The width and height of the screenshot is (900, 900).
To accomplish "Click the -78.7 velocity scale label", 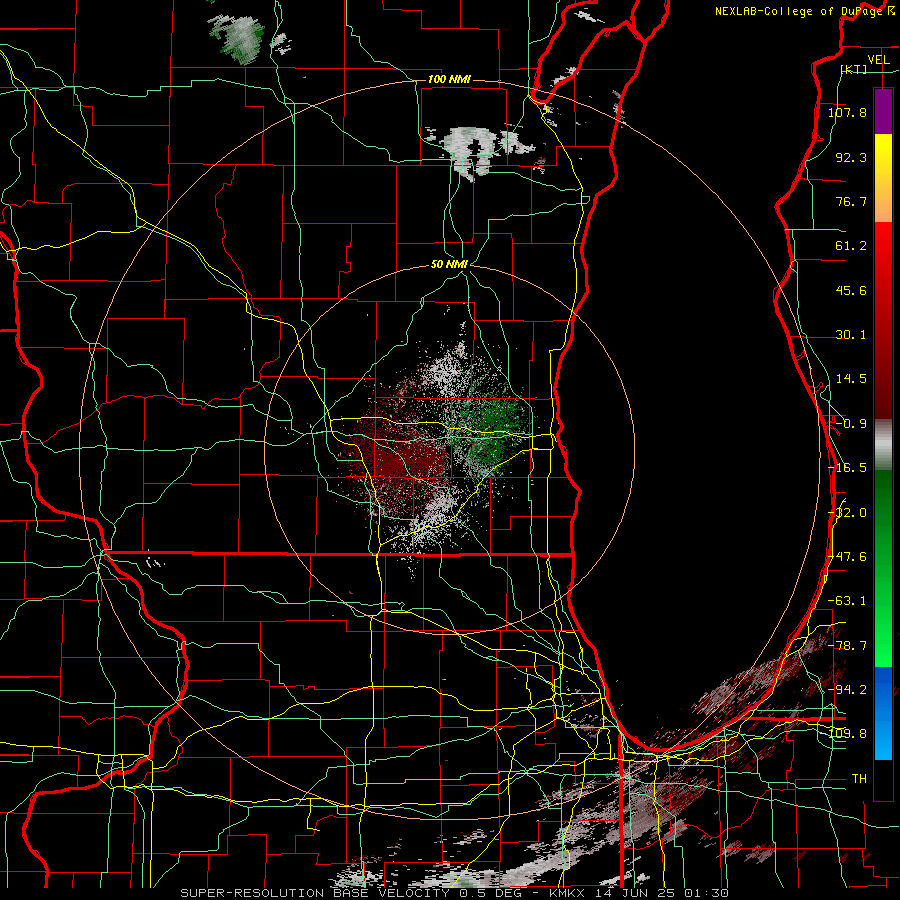I will click(849, 646).
